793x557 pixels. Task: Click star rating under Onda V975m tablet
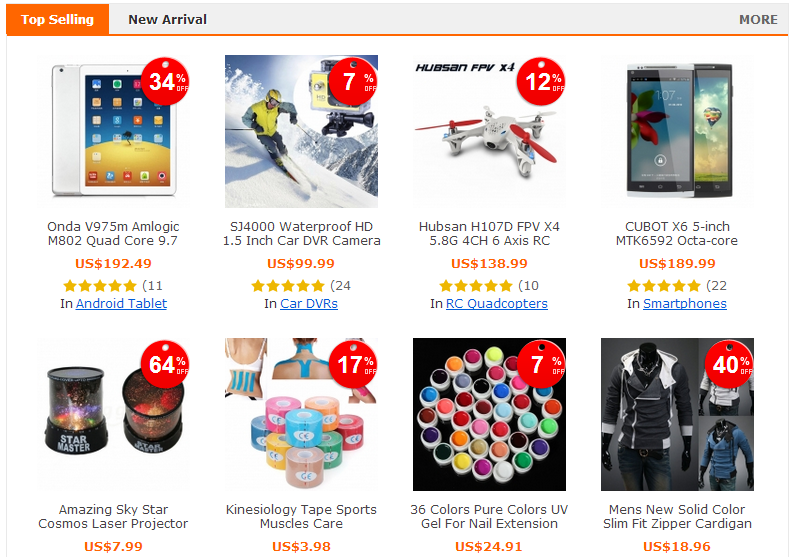pyautogui.click(x=100, y=286)
